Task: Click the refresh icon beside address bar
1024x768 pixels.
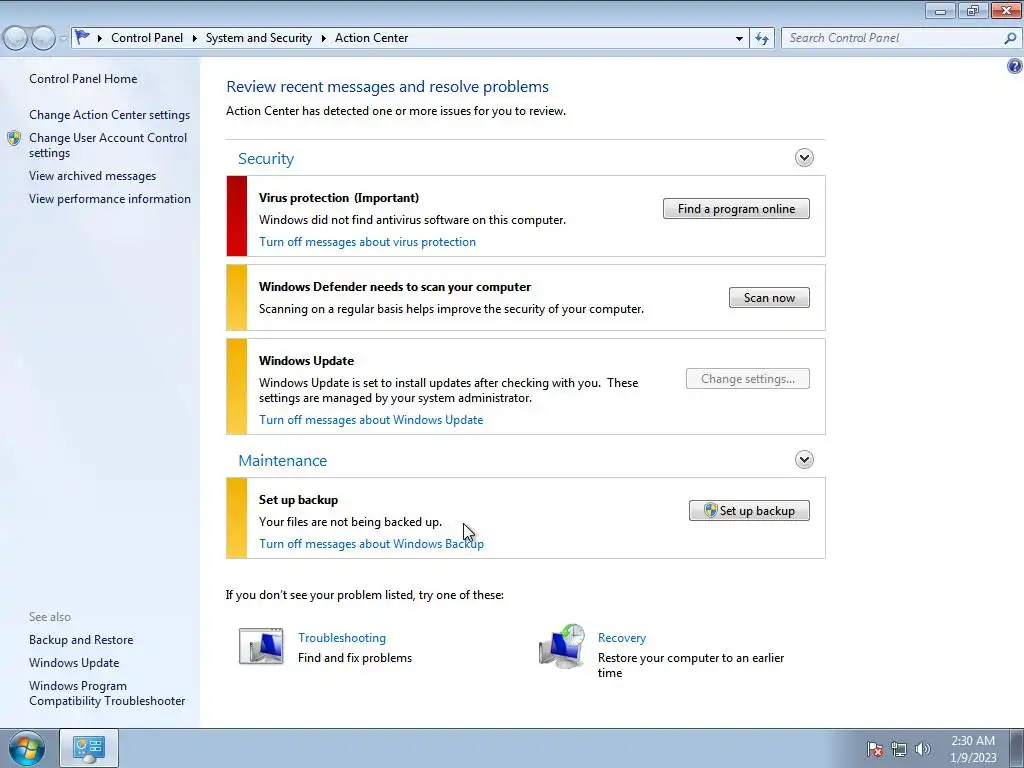Action: click(761, 38)
